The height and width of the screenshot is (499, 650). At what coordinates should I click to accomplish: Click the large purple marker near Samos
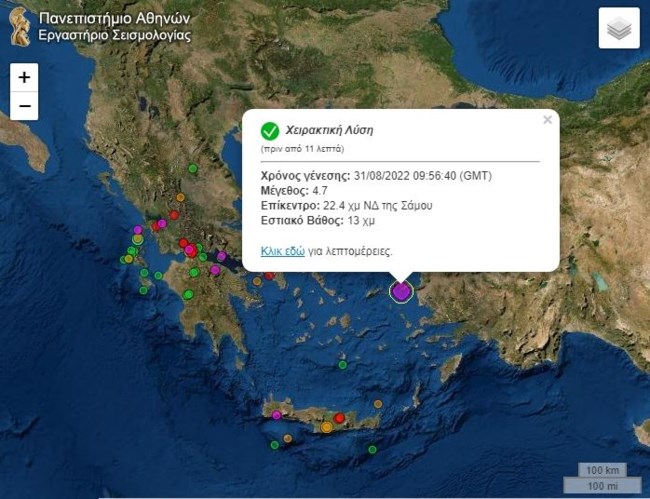tap(401, 291)
